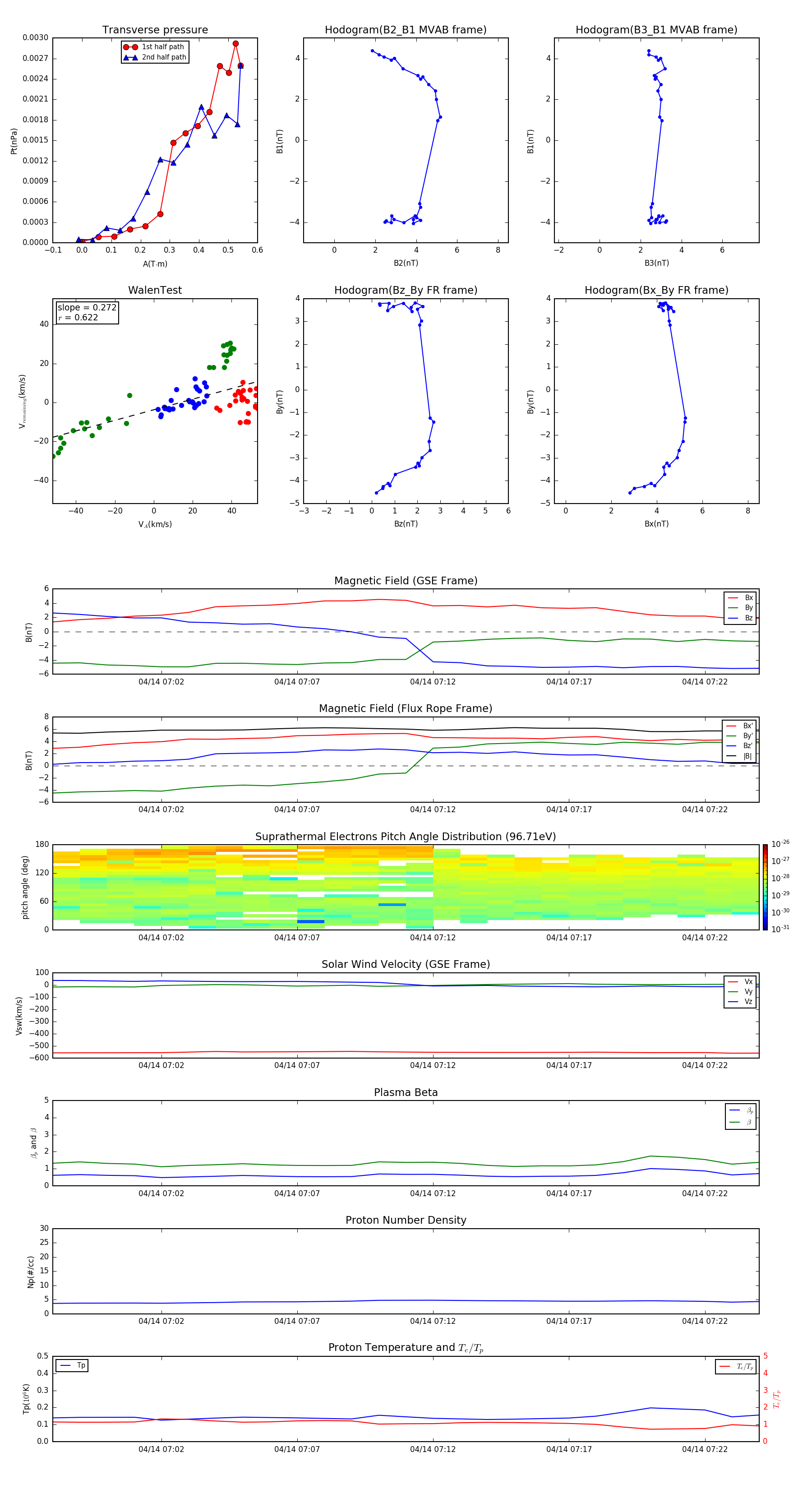Click 'Magnetic Field (Flux Rope Frame)' title
The width and height of the screenshot is (812, 1489).
(406, 709)
